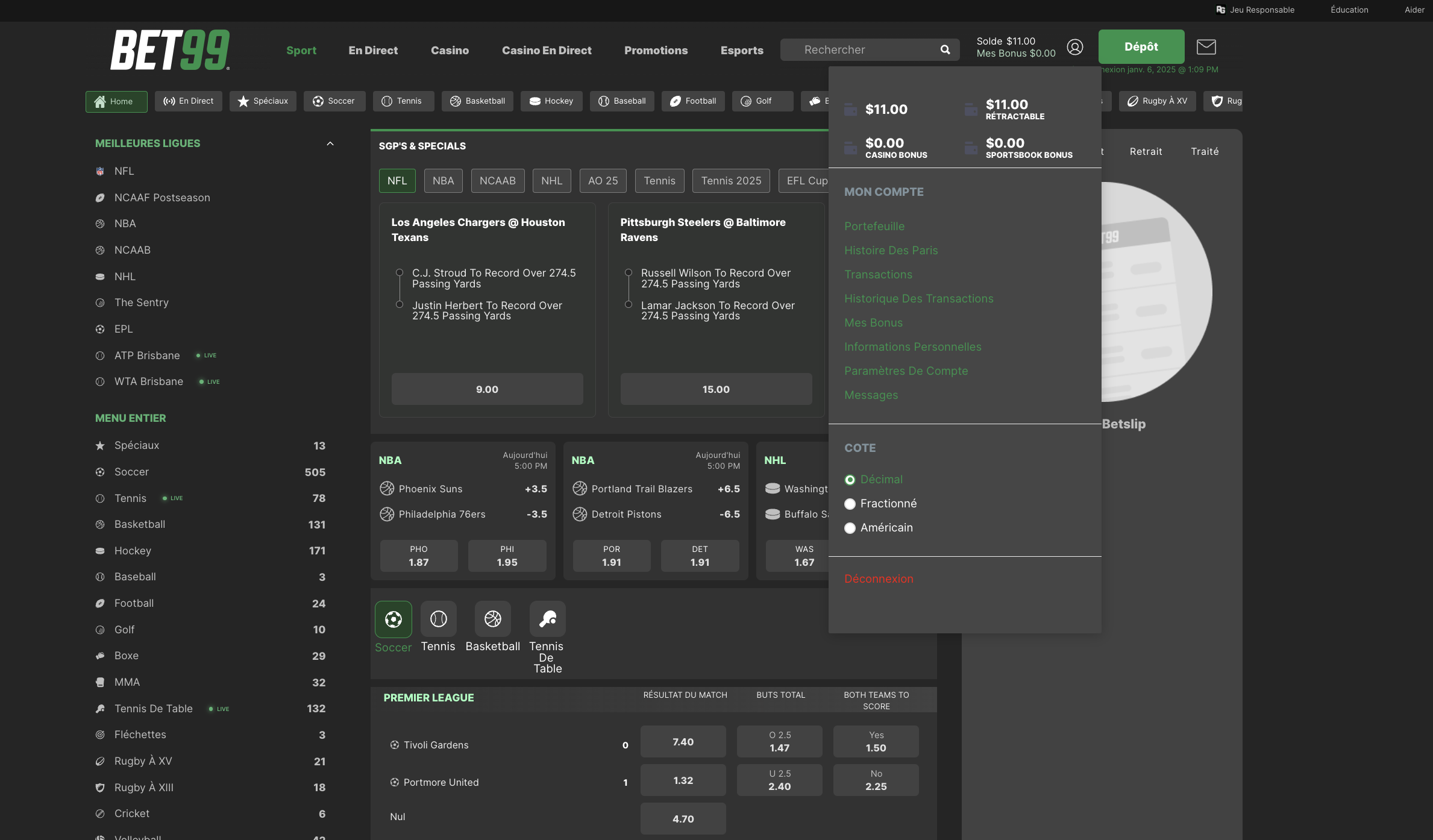Select the Basketball icon tile

pos(493,619)
